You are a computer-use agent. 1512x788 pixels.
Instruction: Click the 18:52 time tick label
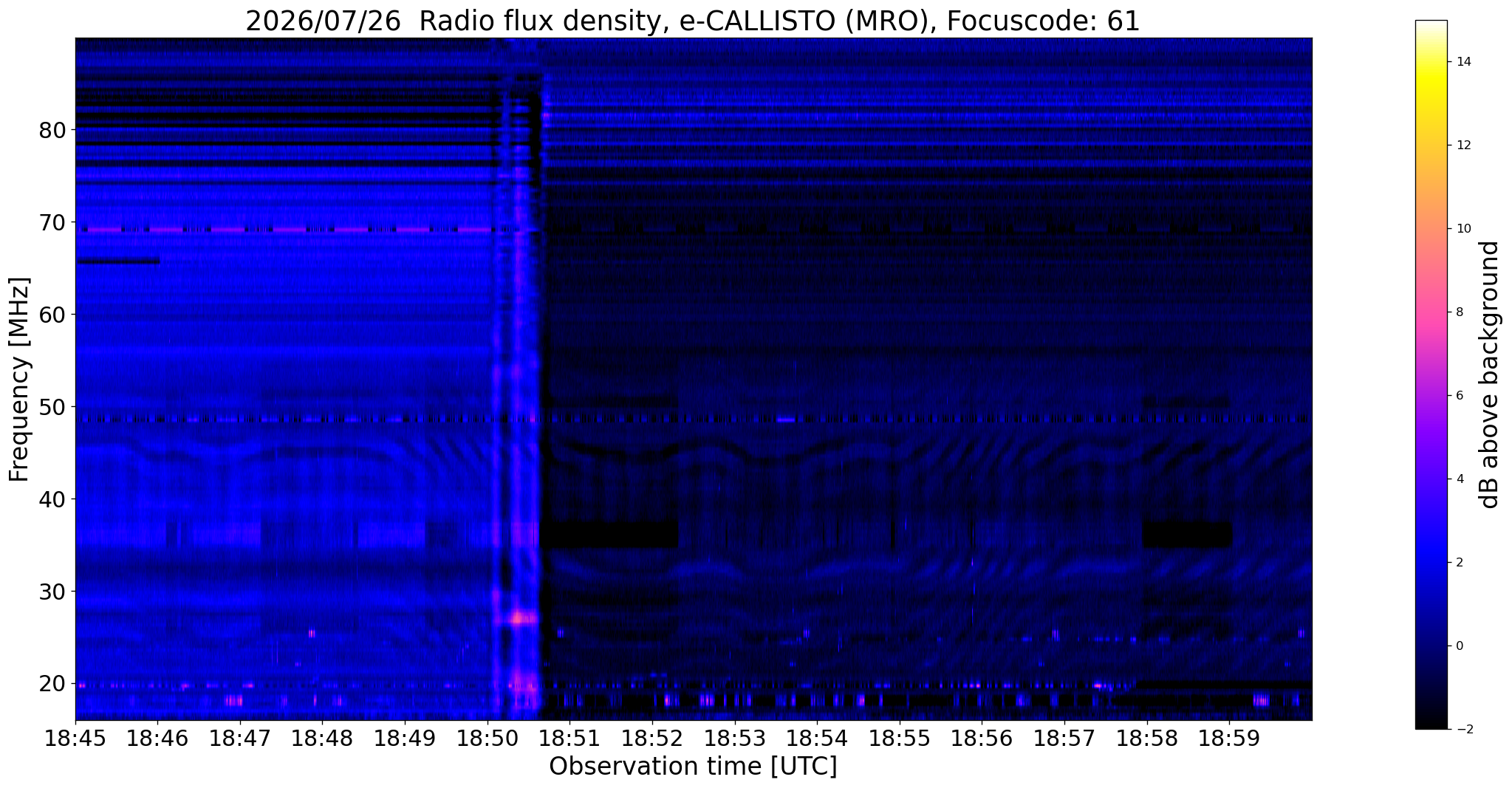[652, 739]
